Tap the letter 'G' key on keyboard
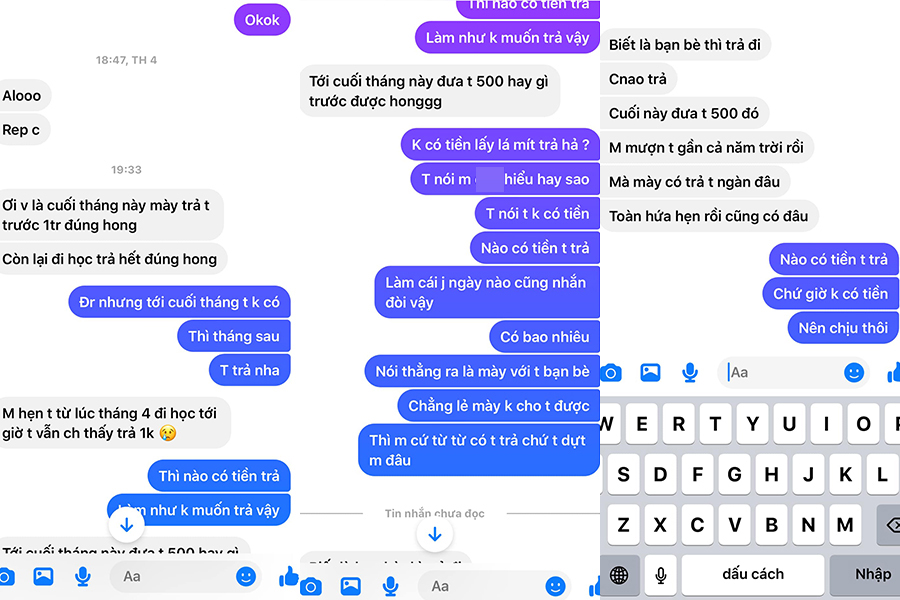 735,474
